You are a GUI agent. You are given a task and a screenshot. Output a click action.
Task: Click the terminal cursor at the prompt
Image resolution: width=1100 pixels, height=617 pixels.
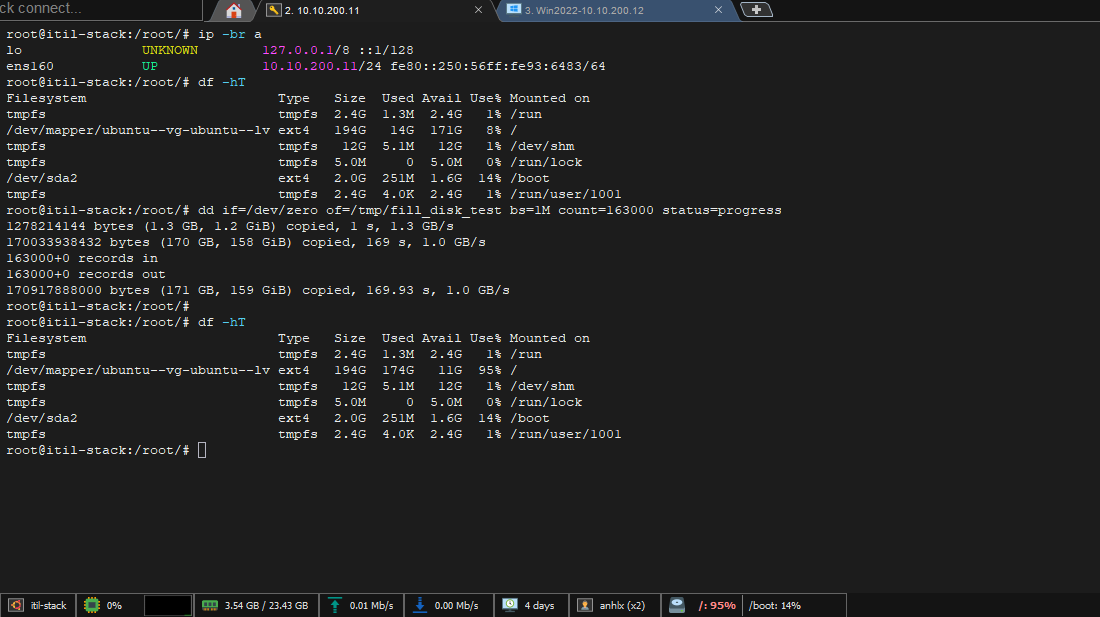tap(202, 450)
